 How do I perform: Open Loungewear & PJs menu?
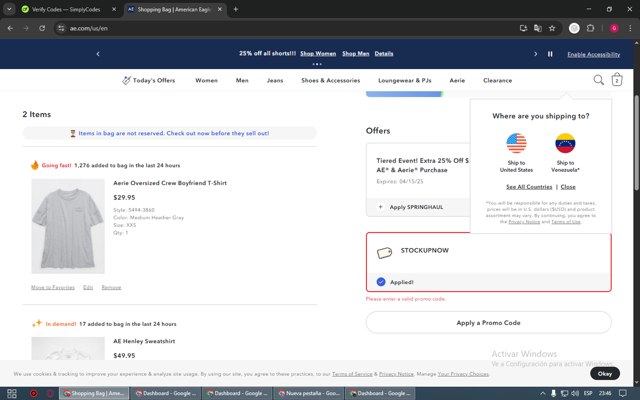[404, 80]
